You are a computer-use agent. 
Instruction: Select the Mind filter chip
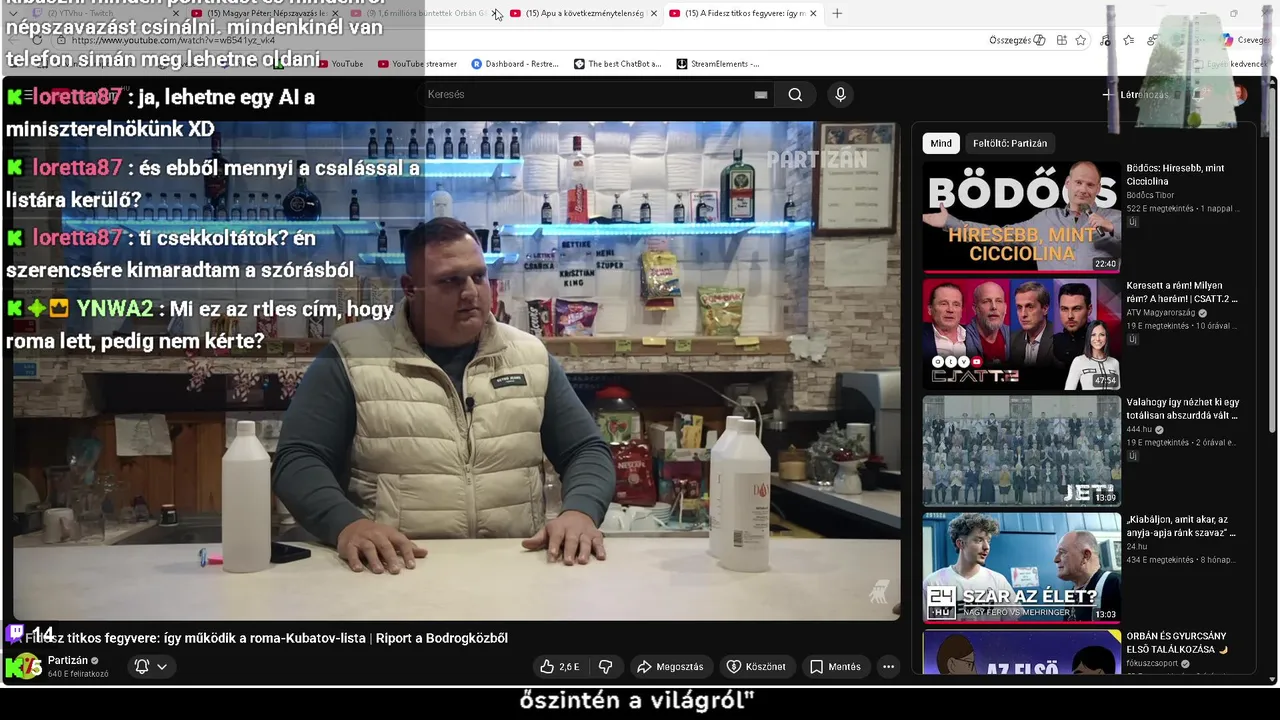(x=941, y=143)
